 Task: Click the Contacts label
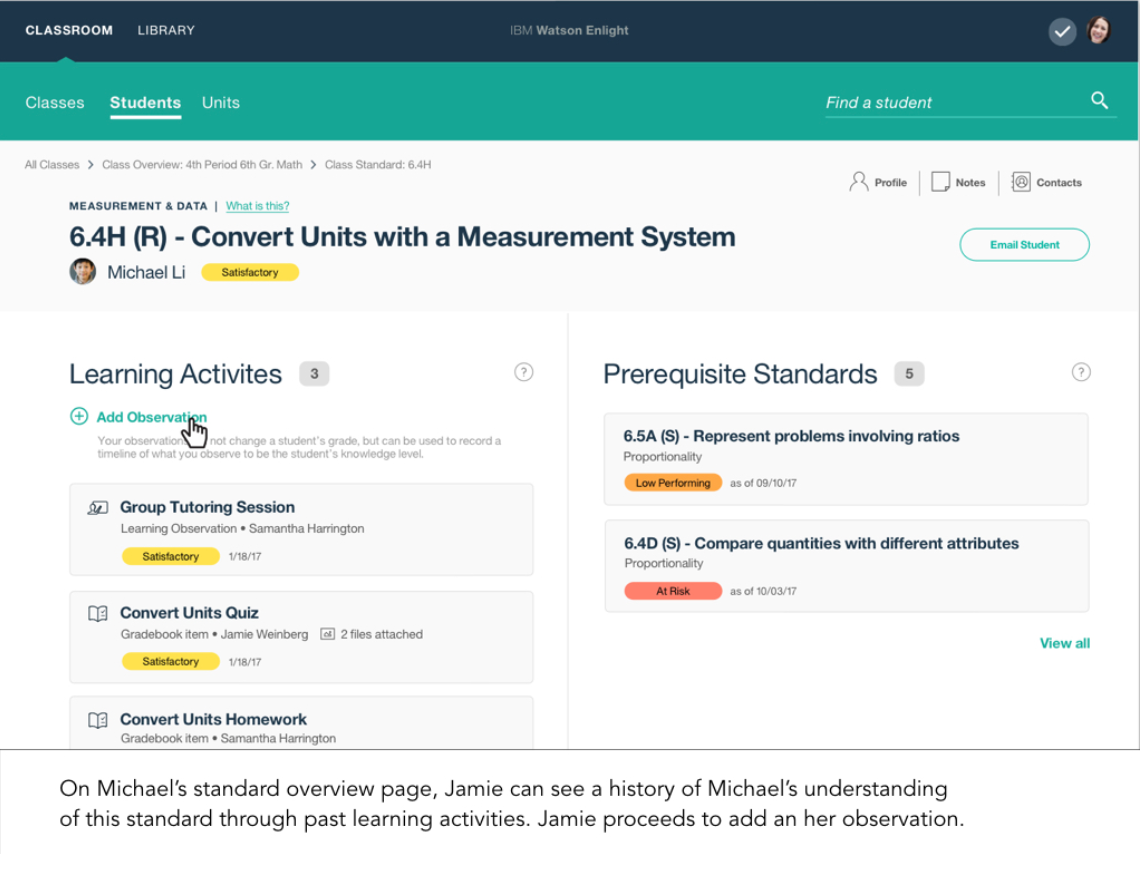point(1059,183)
